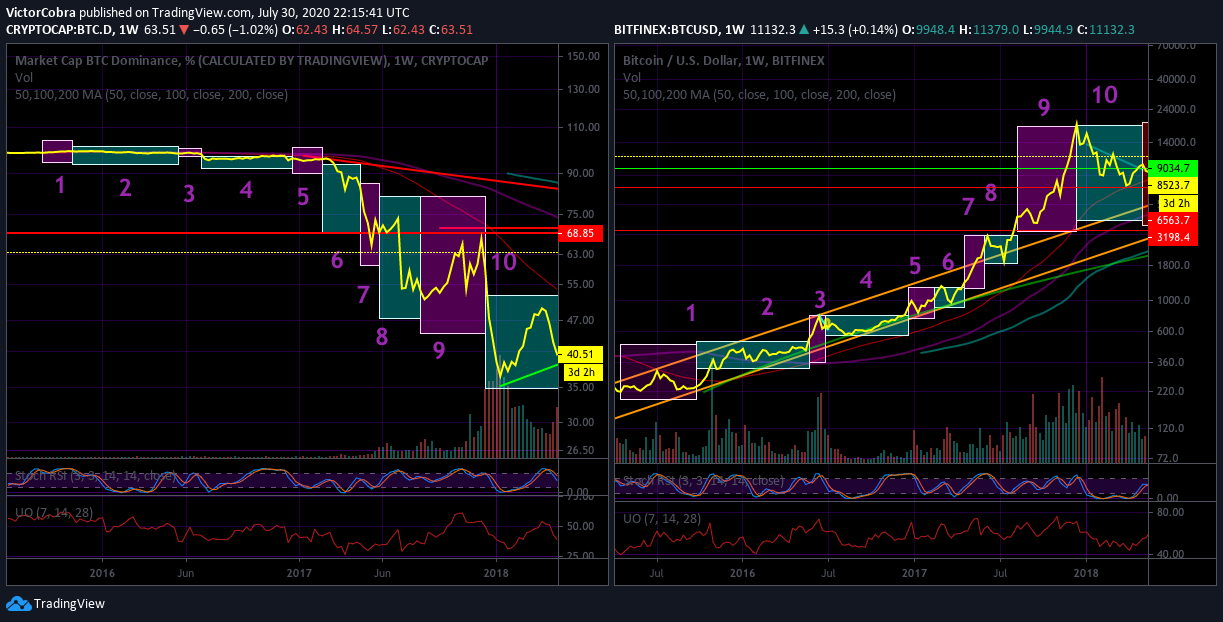This screenshot has height=622, width=1223.
Task: Select the 8523.7 price label
Action: click(x=1175, y=185)
